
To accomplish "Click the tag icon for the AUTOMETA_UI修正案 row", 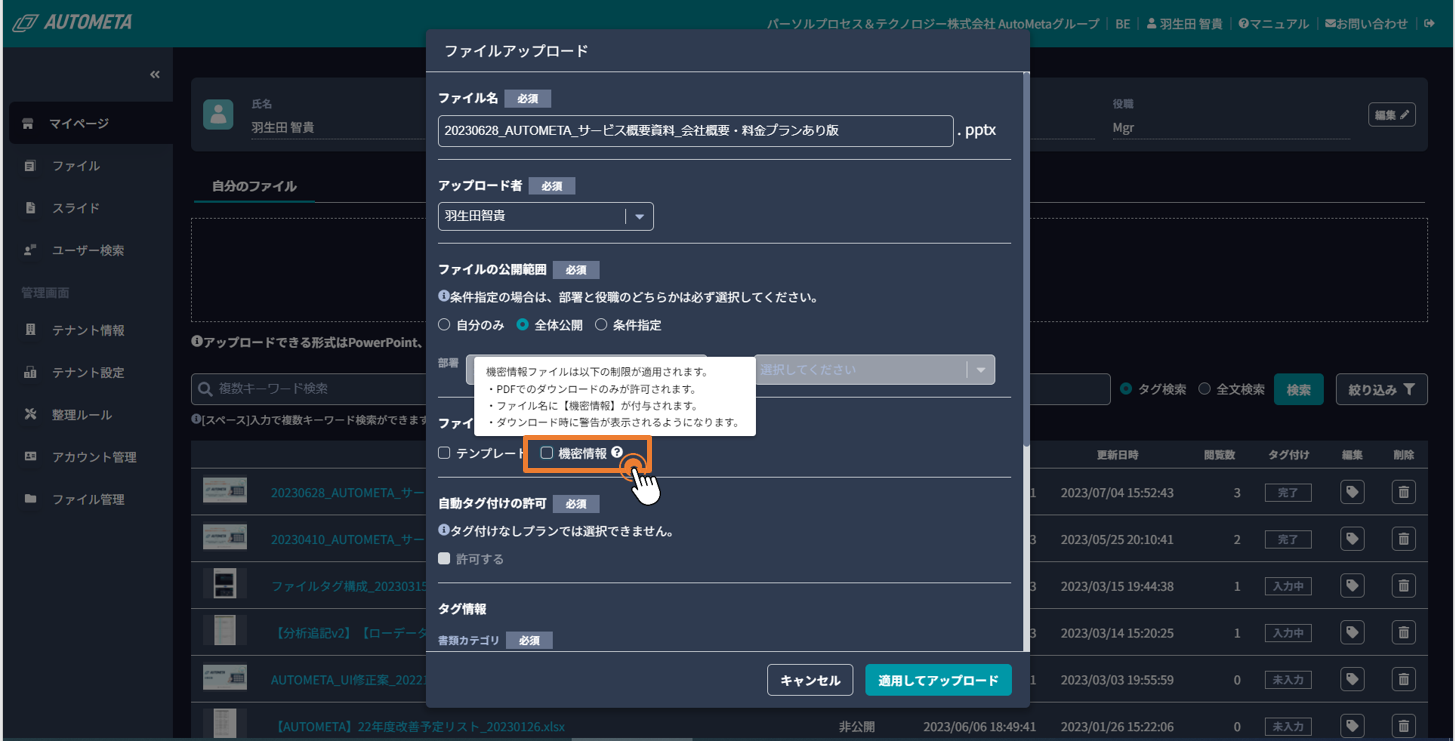I will (1352, 680).
